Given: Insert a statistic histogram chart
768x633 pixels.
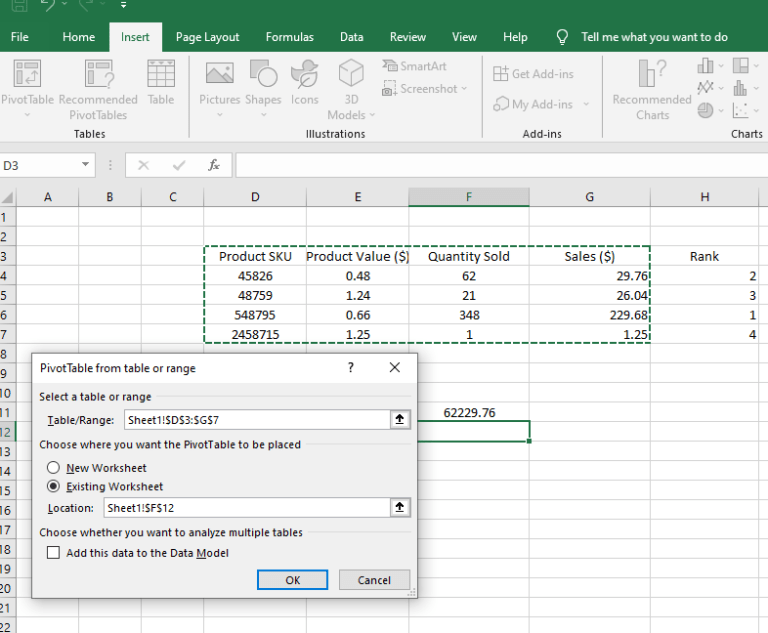Looking at the screenshot, I should tap(741, 88).
